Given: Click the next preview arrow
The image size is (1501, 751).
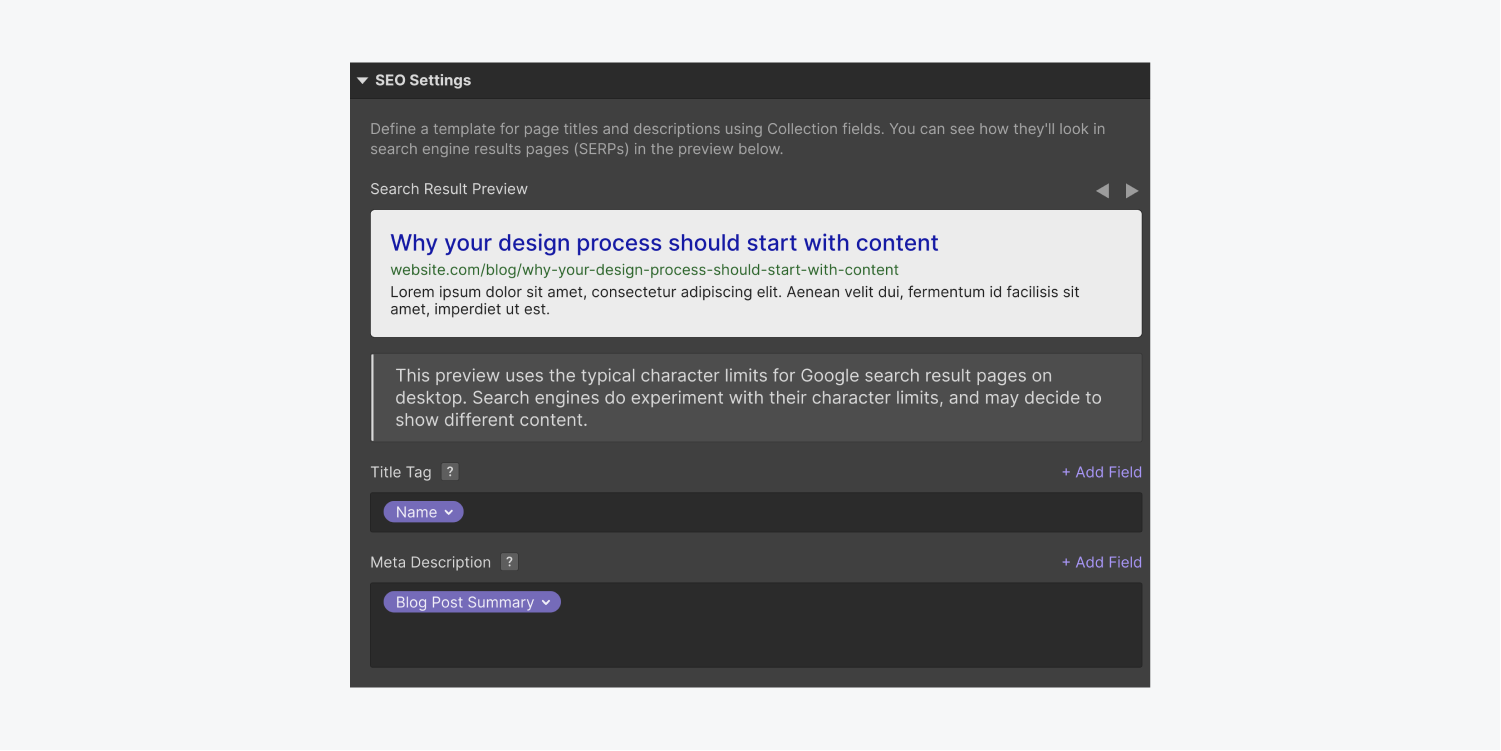Looking at the screenshot, I should point(1131,190).
